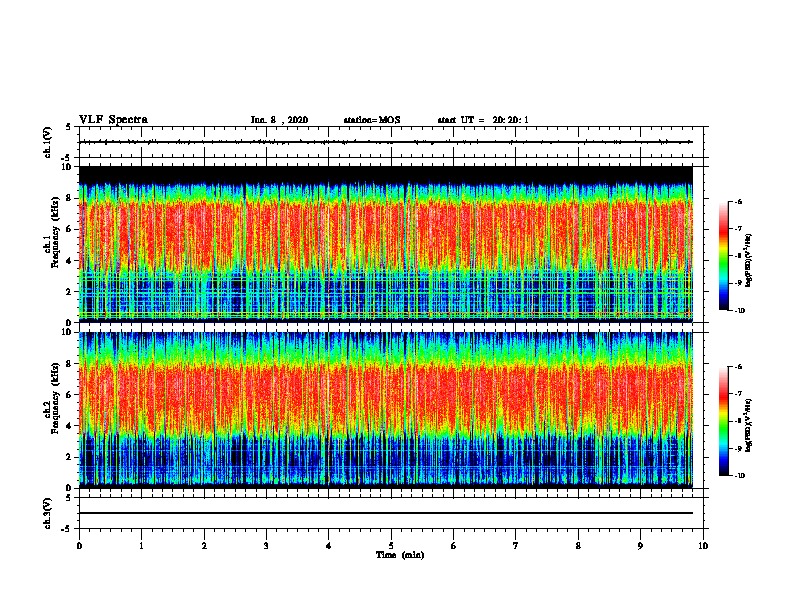This screenshot has height=612, width=792.
Task: Click the ch.1 PSD color bar
Action: coord(724,256)
